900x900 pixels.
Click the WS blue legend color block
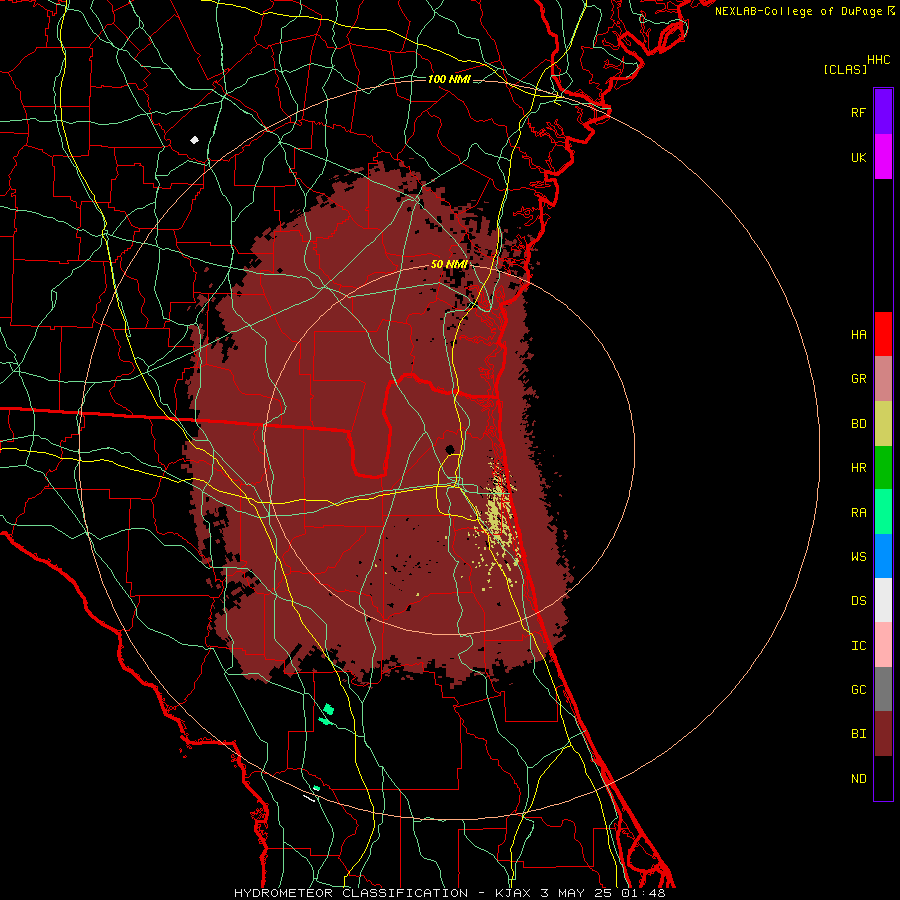pos(883,556)
